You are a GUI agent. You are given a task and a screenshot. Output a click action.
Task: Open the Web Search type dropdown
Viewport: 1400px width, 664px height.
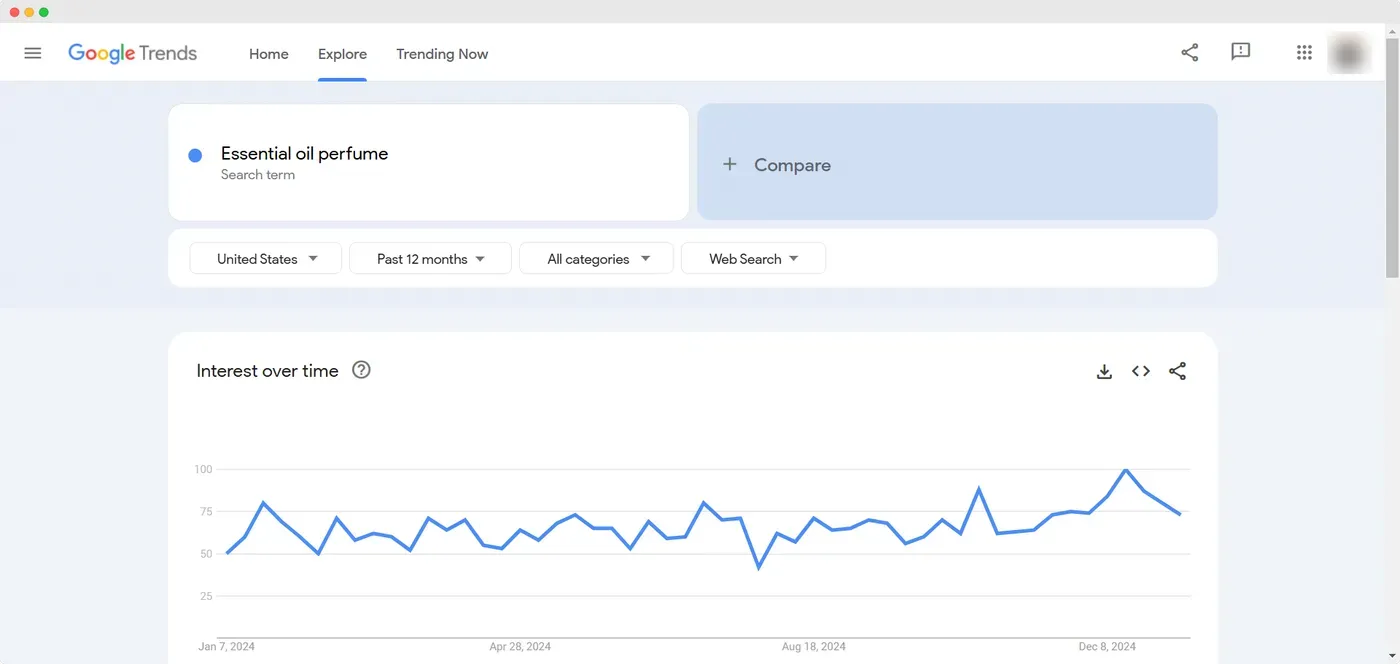click(753, 258)
